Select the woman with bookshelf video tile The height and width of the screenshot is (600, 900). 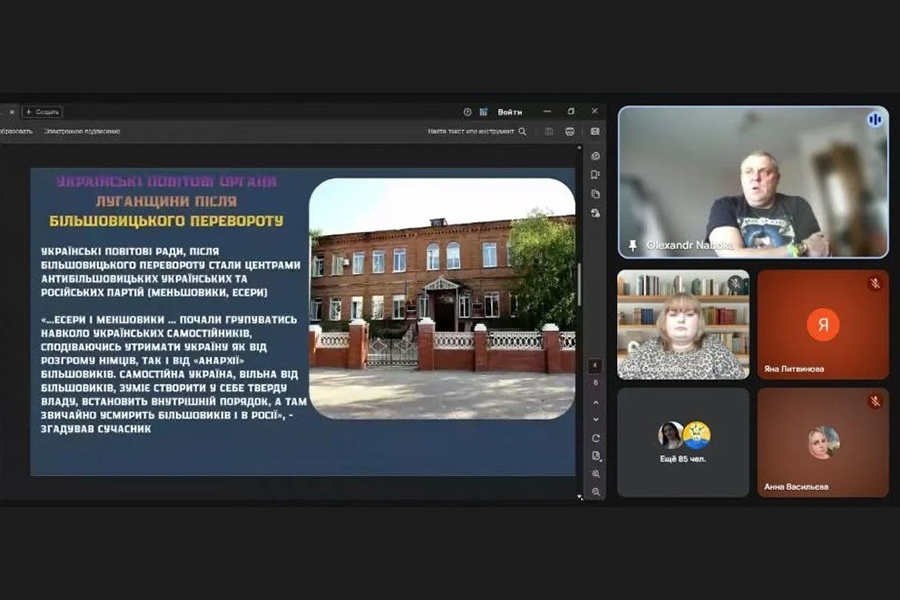[x=683, y=324]
